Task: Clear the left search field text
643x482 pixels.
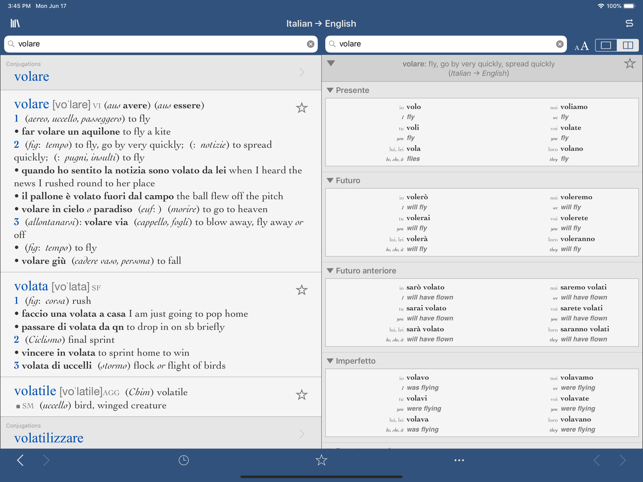Action: pyautogui.click(x=310, y=44)
